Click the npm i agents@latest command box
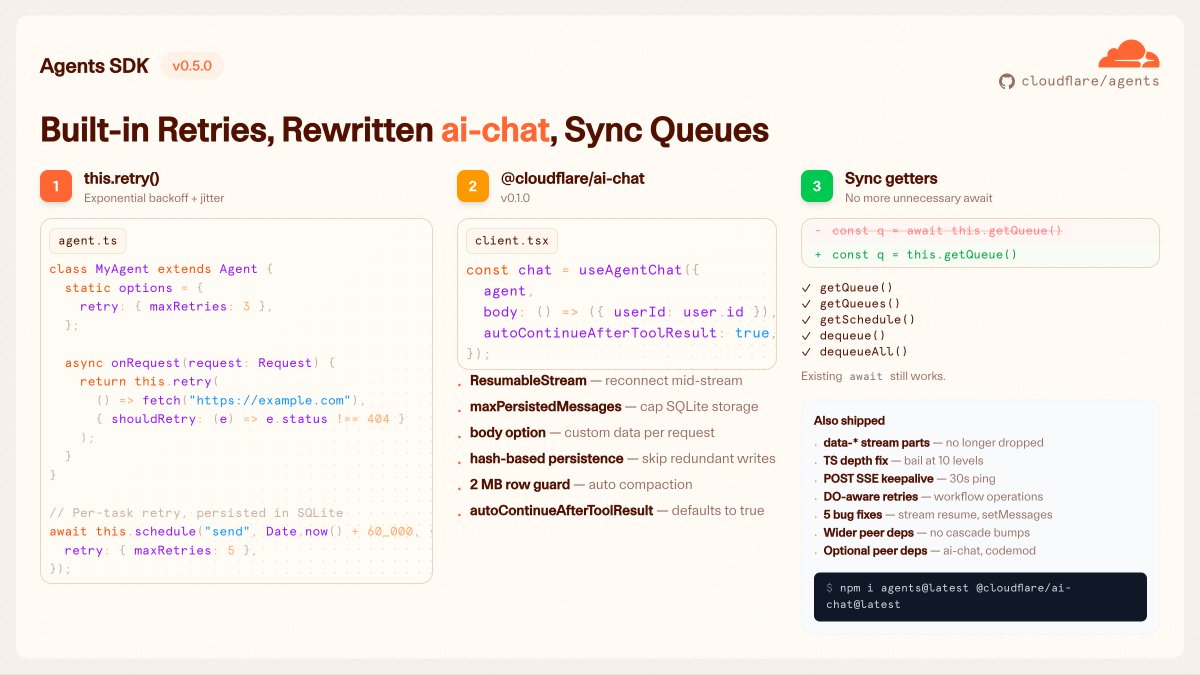Viewport: 1200px width, 675px height. click(x=980, y=597)
